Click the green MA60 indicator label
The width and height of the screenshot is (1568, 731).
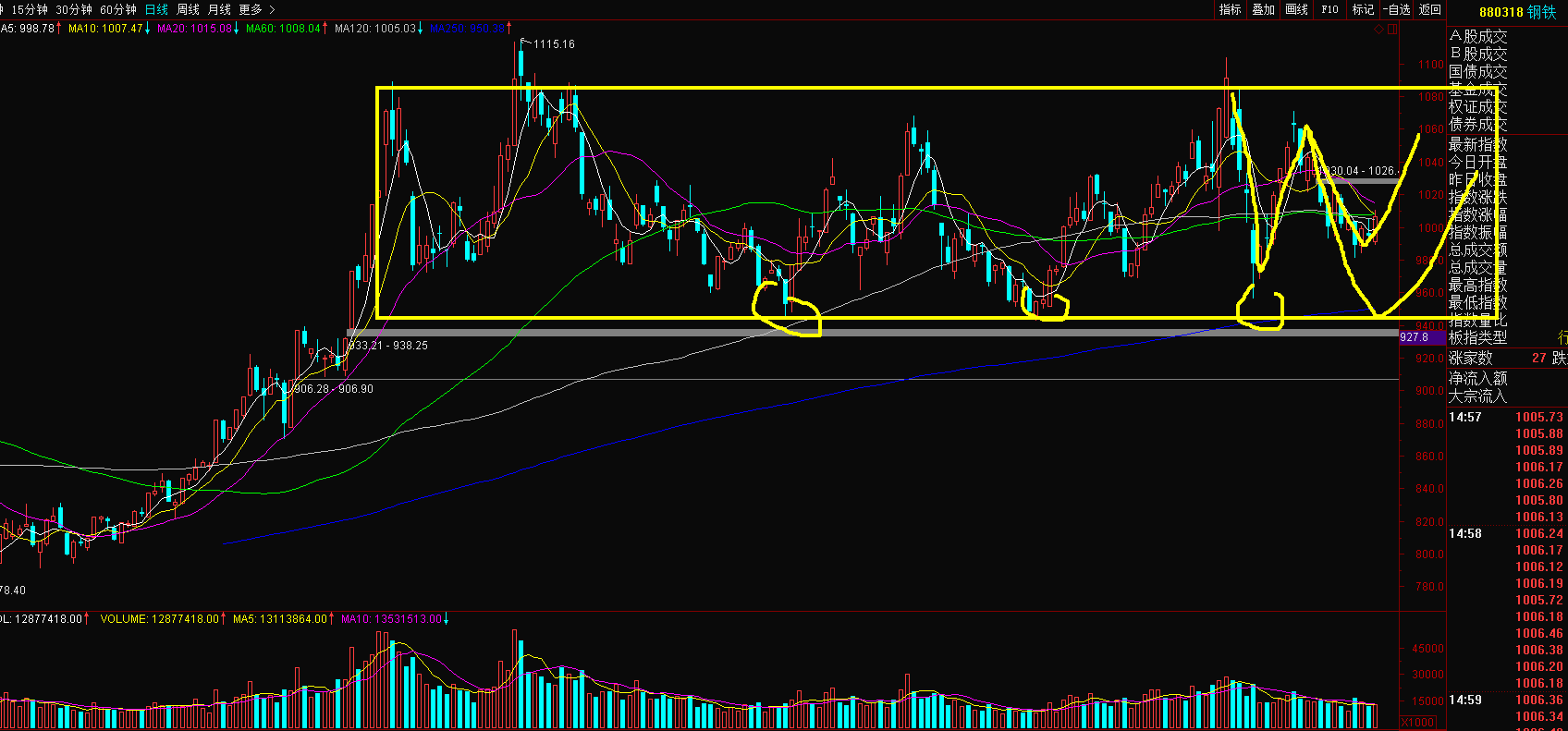click(x=283, y=29)
